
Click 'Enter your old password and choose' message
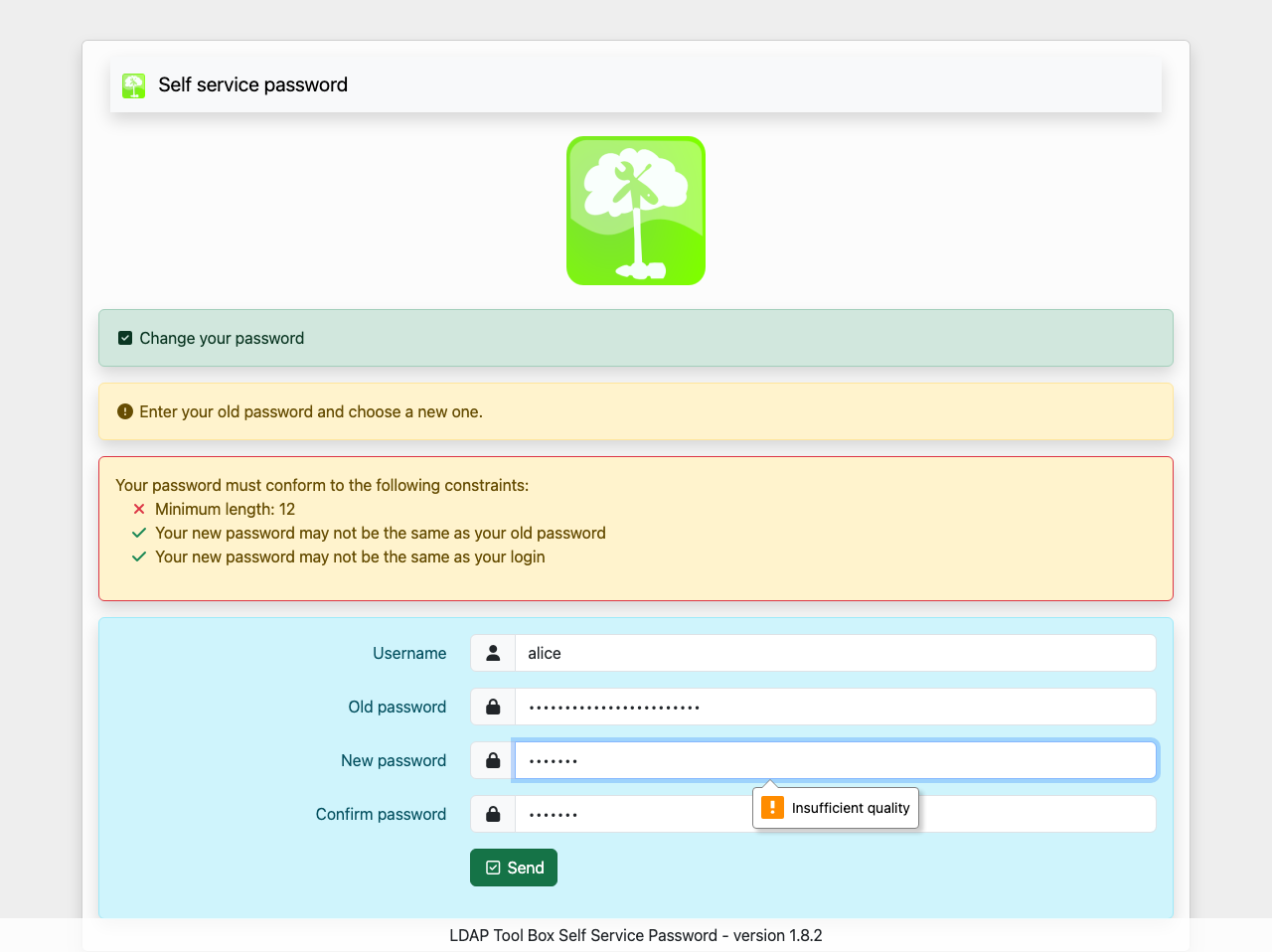[x=311, y=411]
